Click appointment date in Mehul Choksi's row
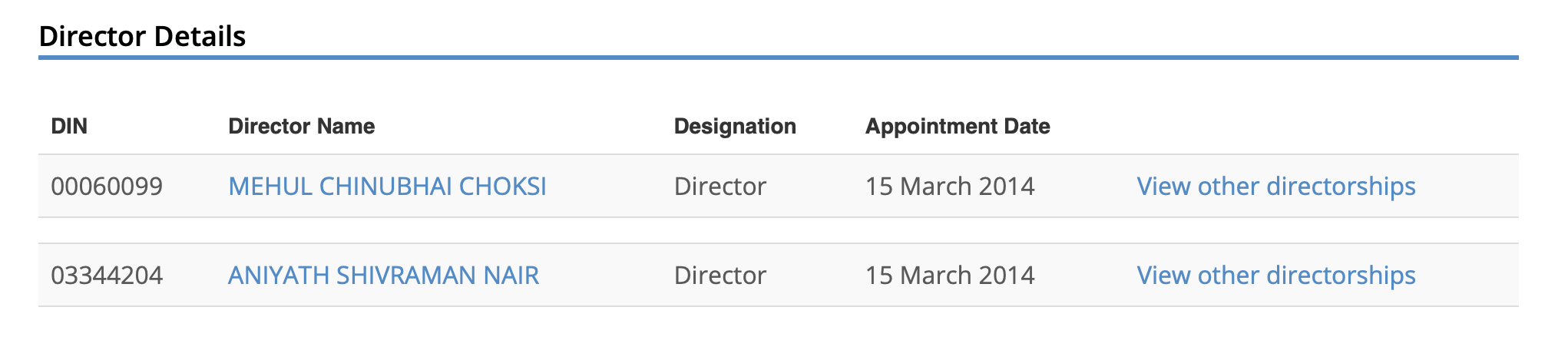 [949, 187]
